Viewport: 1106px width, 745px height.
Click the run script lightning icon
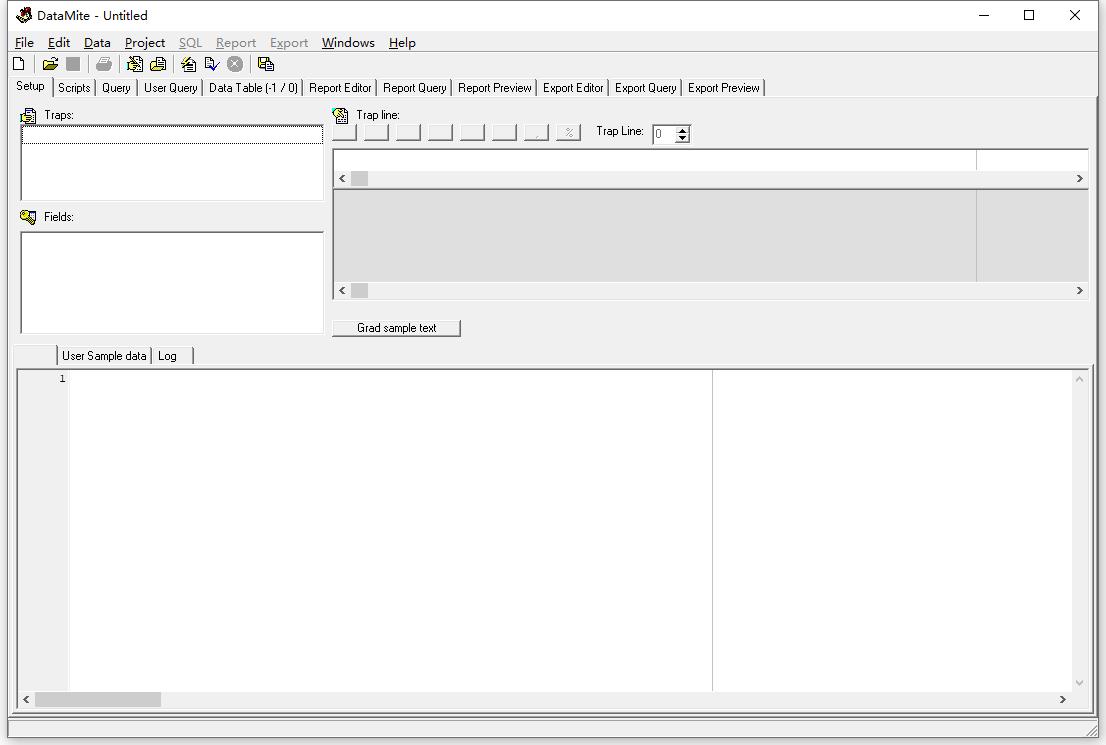[189, 64]
